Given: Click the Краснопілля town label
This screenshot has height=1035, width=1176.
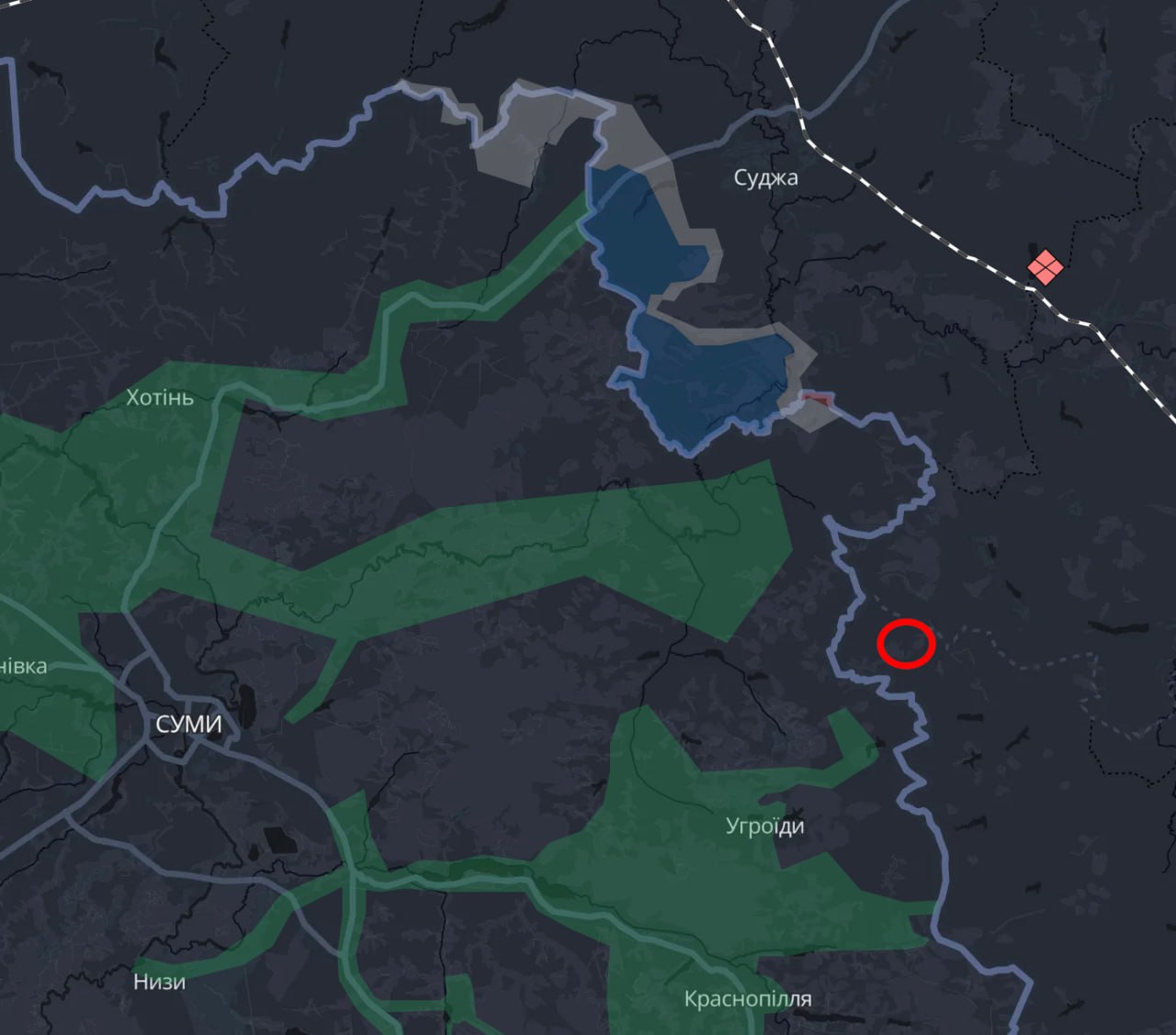Looking at the screenshot, I should [x=748, y=998].
